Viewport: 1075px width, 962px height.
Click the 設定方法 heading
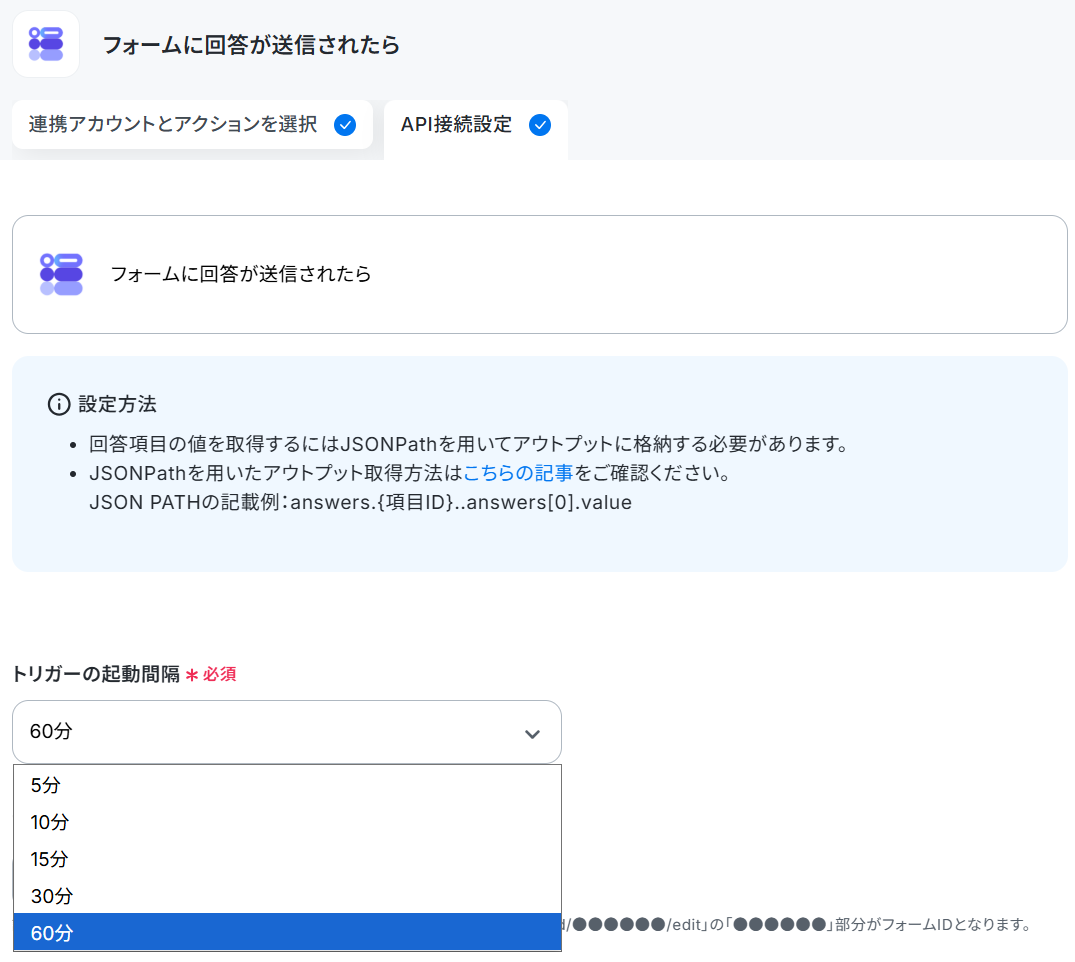(x=117, y=405)
